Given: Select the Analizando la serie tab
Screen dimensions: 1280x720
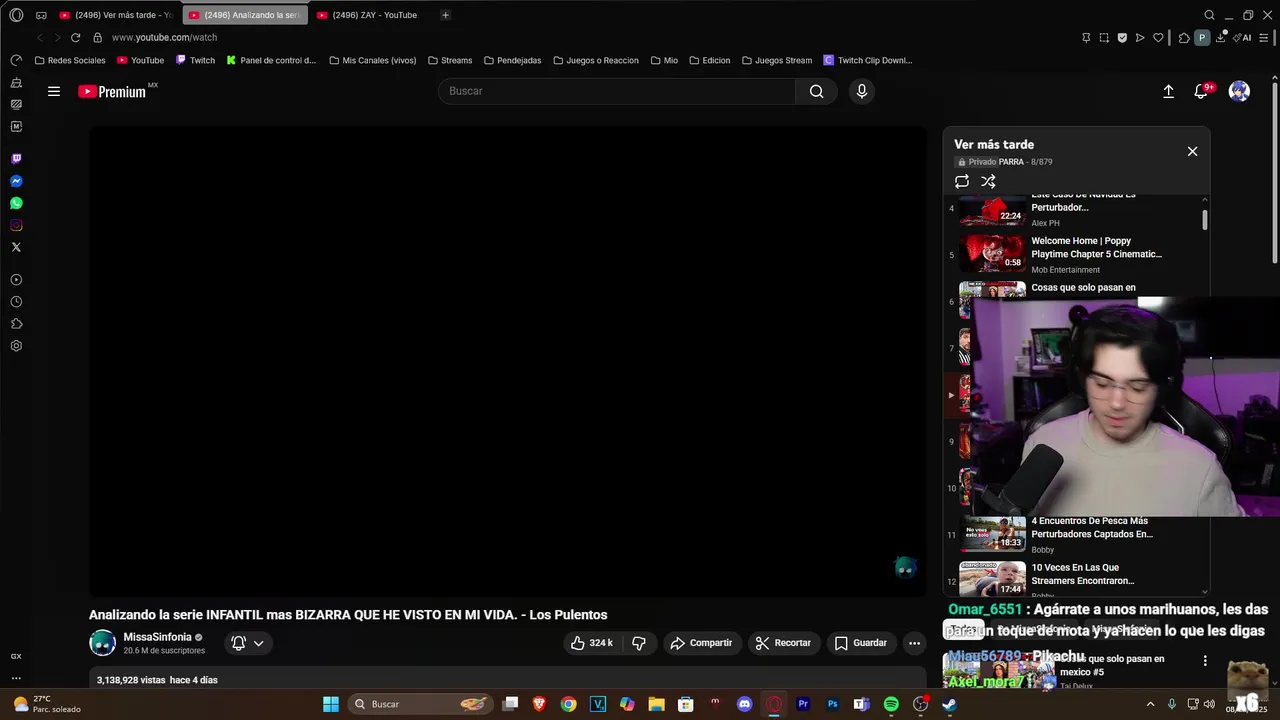Looking at the screenshot, I should (245, 15).
